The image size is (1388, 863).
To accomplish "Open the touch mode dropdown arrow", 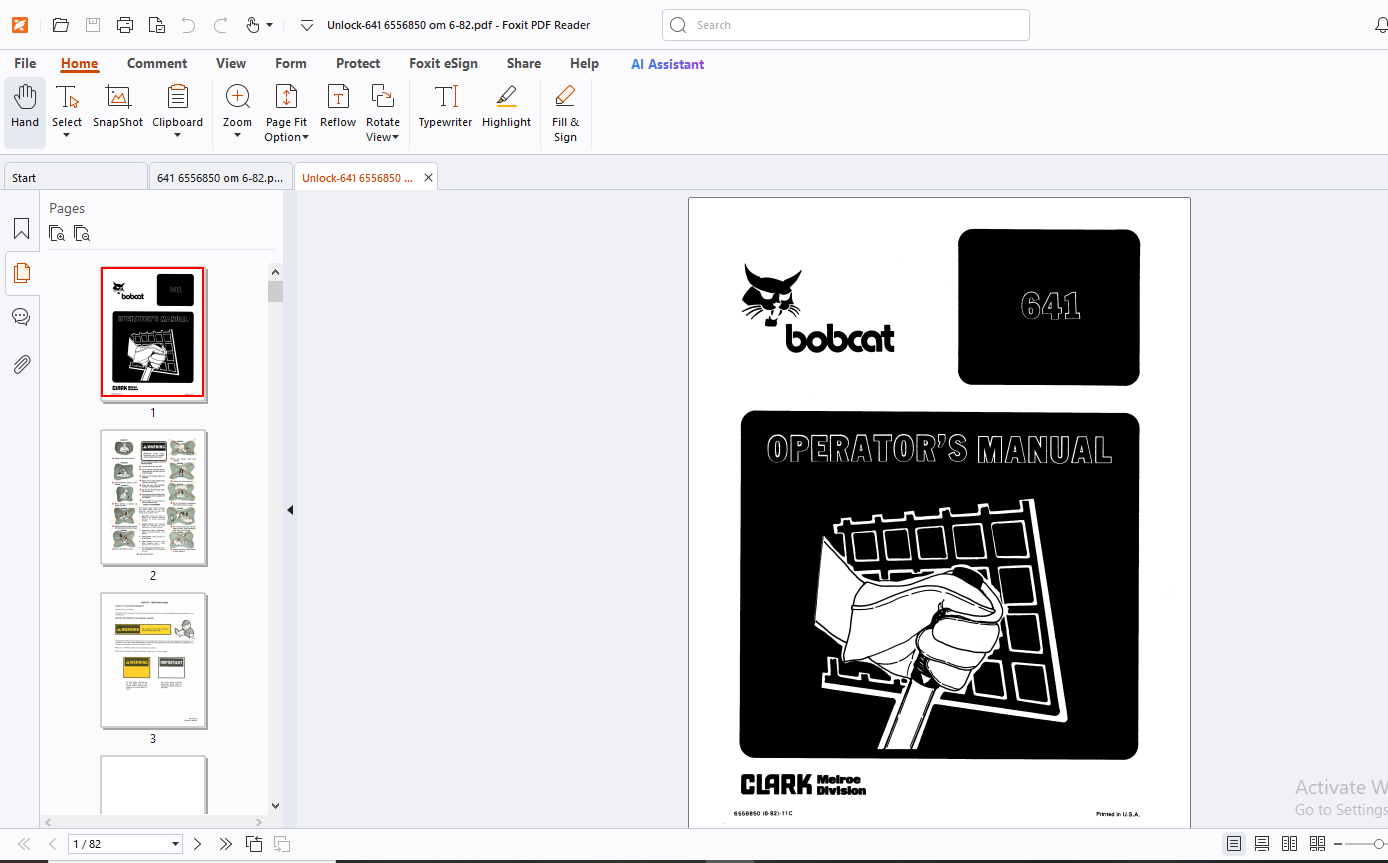I will (269, 26).
